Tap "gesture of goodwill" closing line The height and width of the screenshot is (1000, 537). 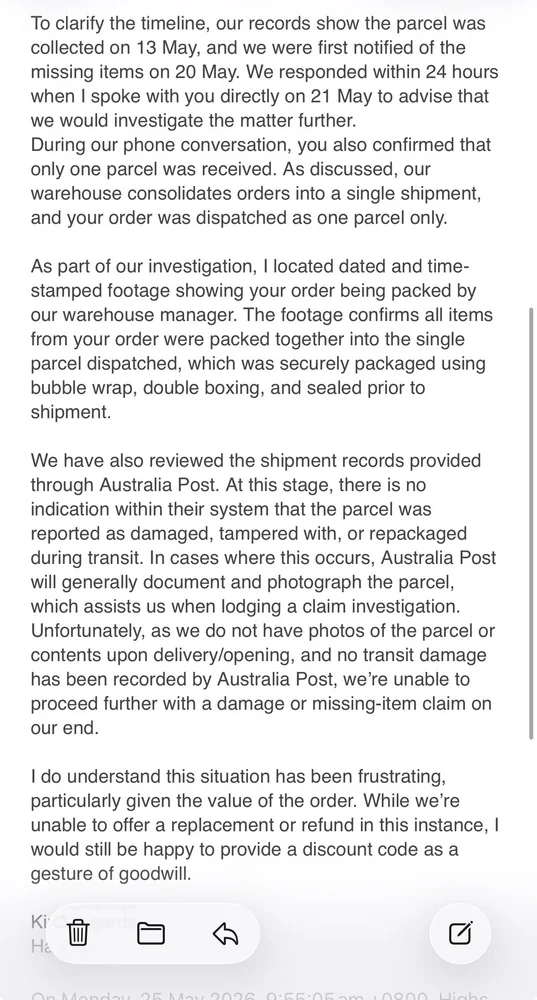tap(111, 874)
